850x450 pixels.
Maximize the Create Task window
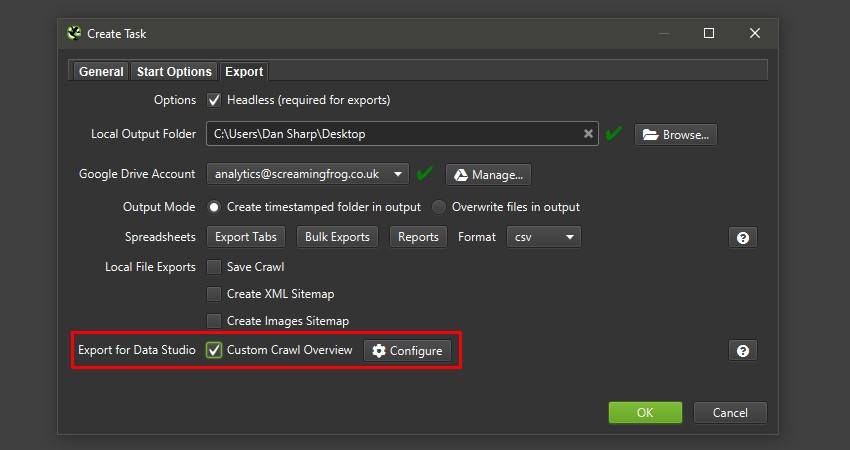click(x=709, y=33)
